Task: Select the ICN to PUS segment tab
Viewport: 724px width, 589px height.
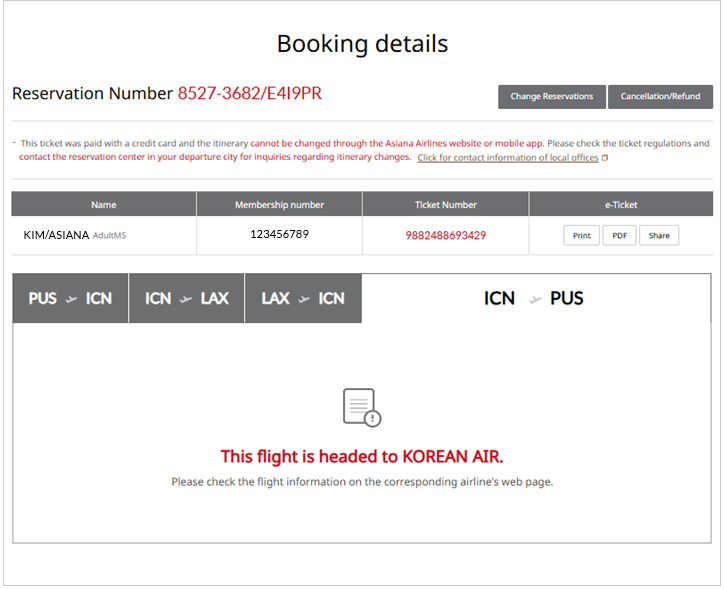Action: 536,298
